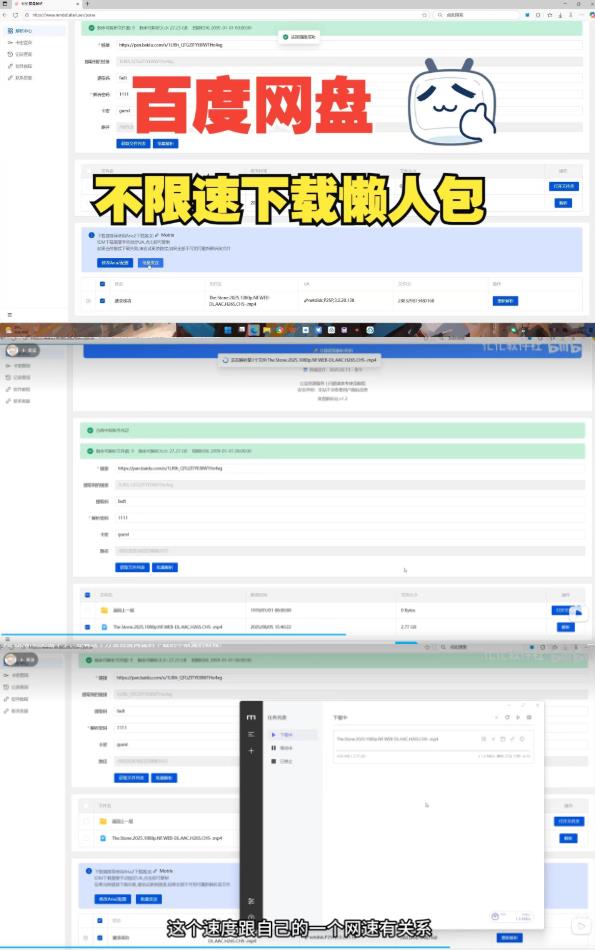This screenshot has height=950, width=595.
Task: Open the first highlighted sidebar item in the top frame
Action: (x=35, y=31)
